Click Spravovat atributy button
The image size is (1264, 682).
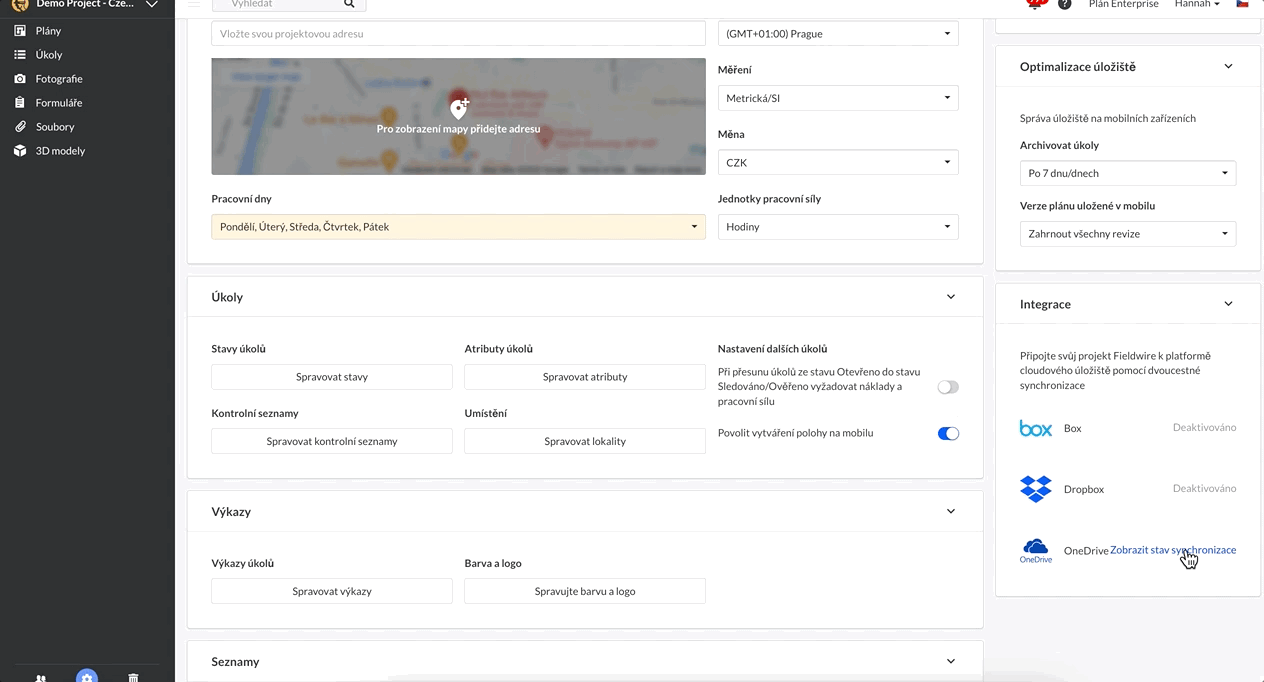585,377
